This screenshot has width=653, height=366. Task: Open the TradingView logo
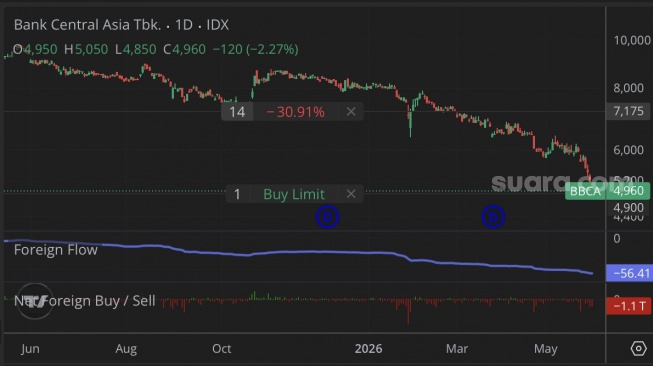[35, 301]
